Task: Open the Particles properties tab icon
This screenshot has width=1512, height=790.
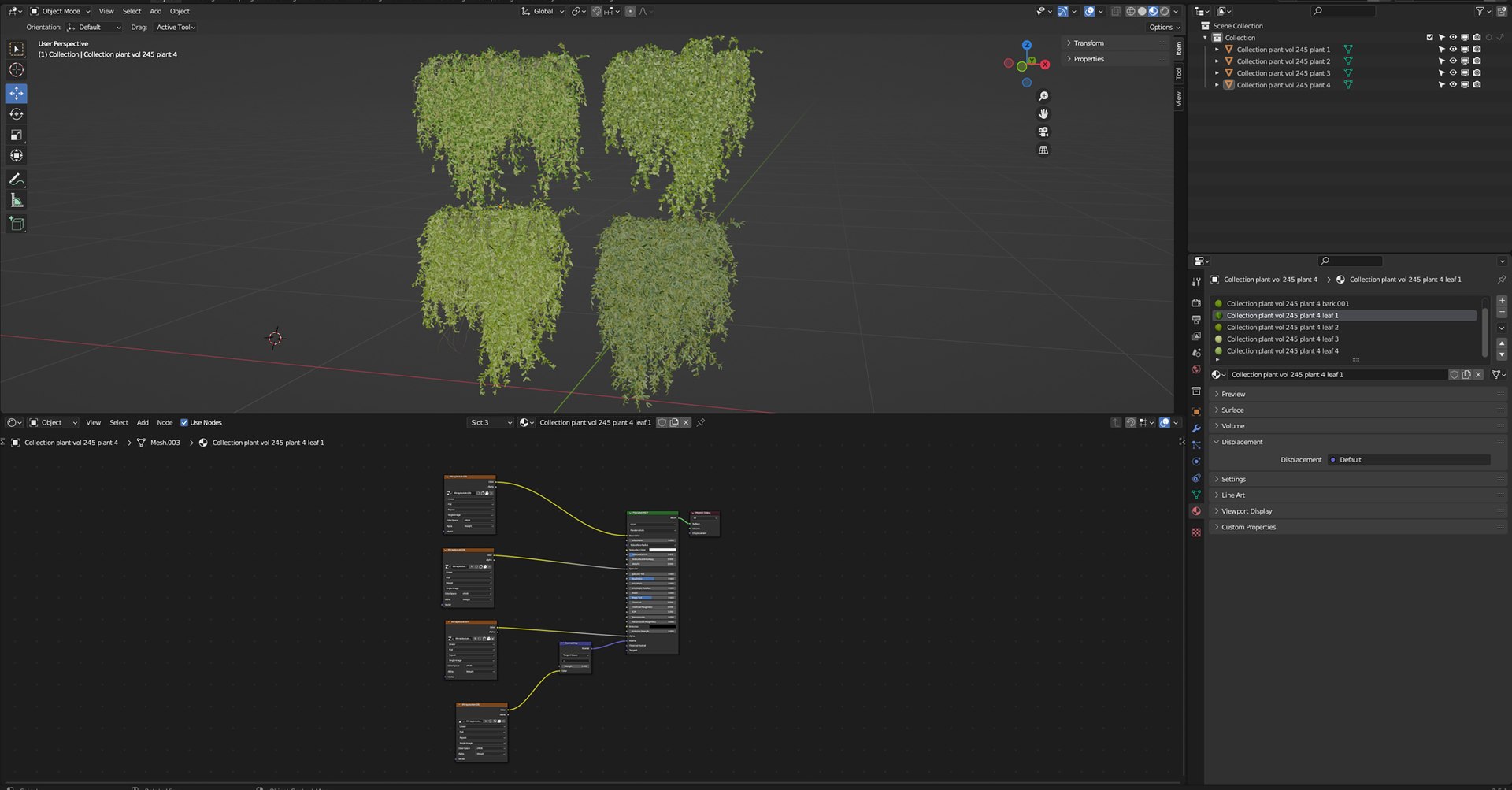Action: point(1196,445)
